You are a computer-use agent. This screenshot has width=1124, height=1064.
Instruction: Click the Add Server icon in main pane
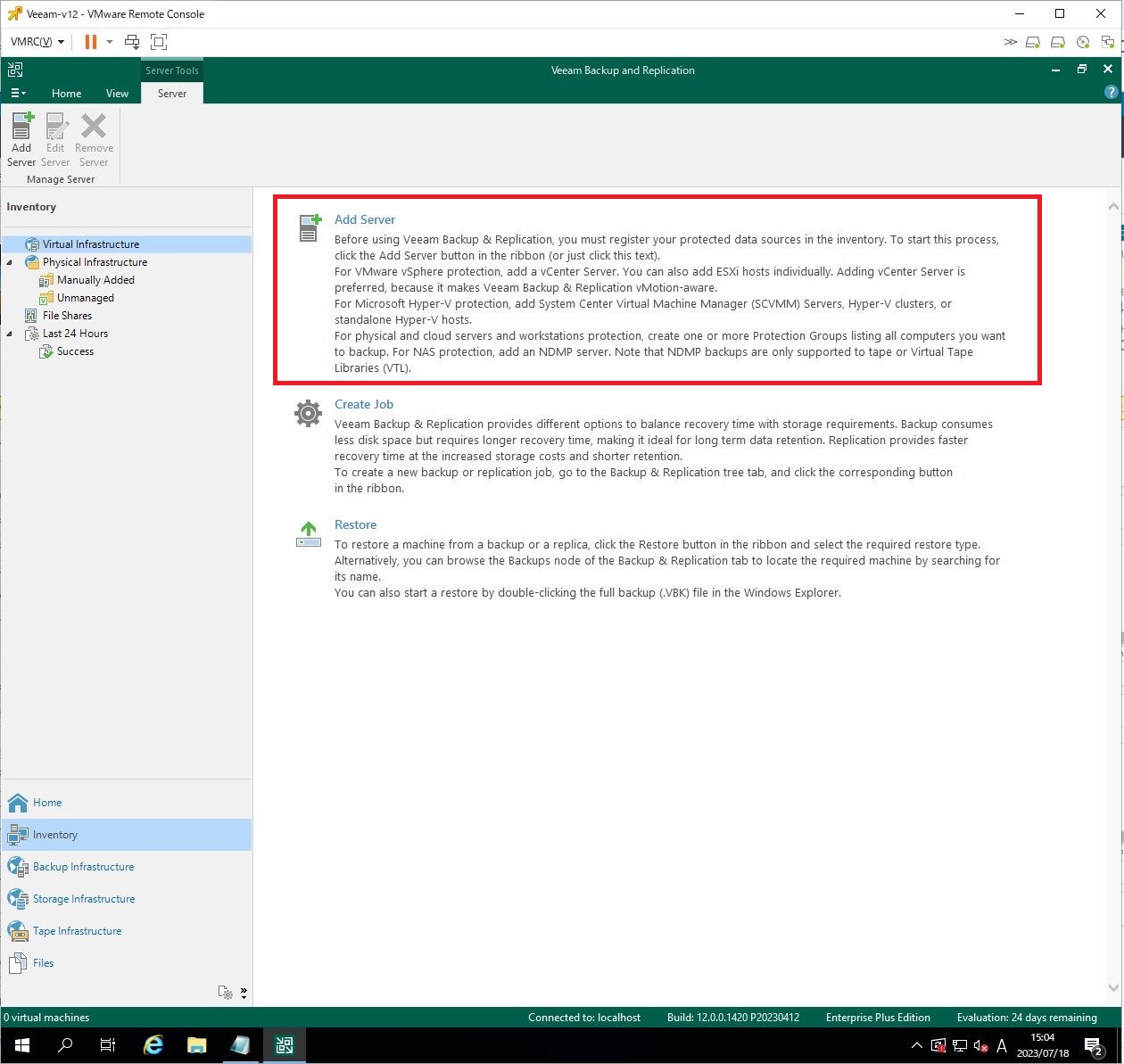click(309, 227)
